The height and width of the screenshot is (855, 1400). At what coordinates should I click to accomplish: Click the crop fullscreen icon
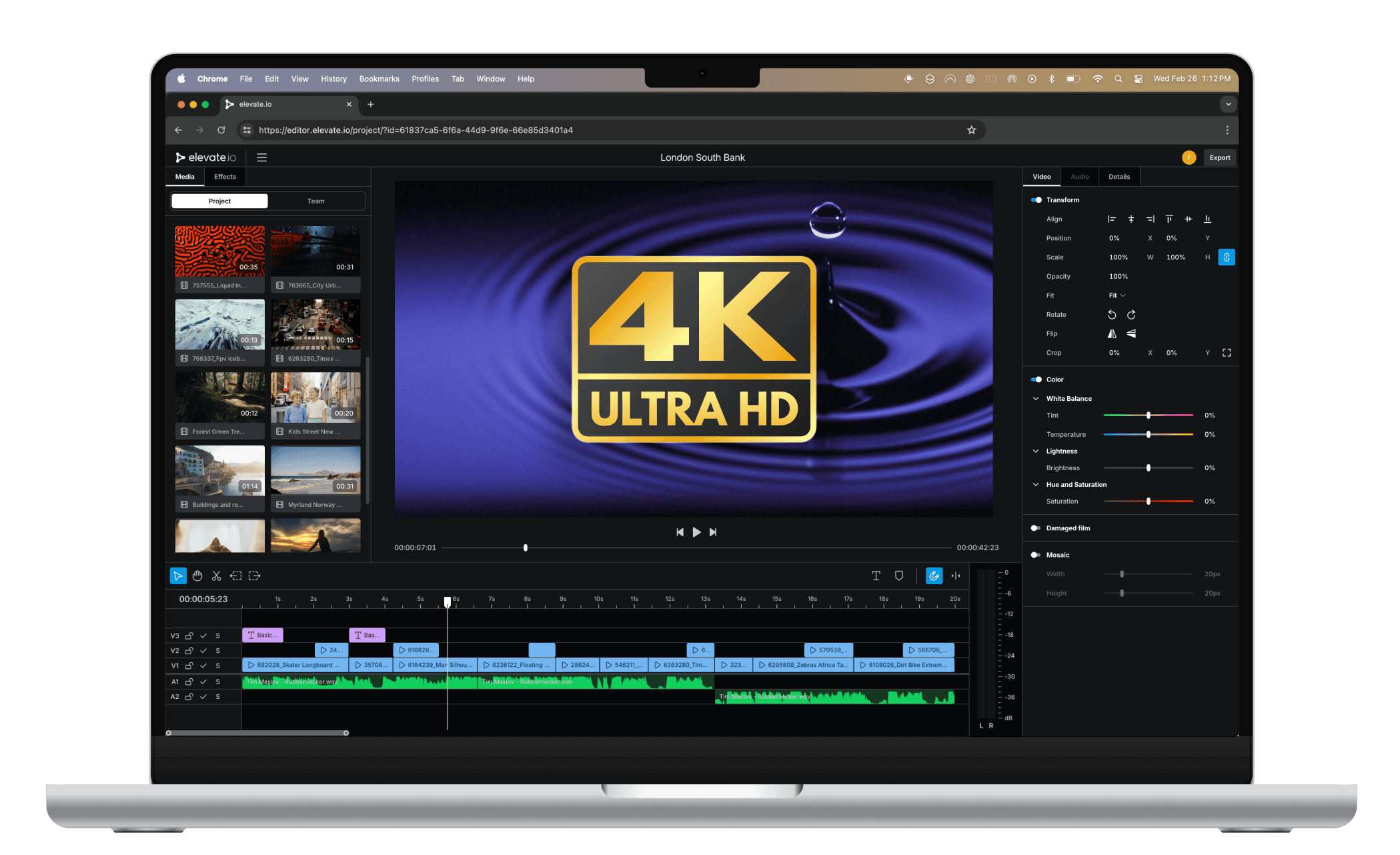click(x=1226, y=353)
